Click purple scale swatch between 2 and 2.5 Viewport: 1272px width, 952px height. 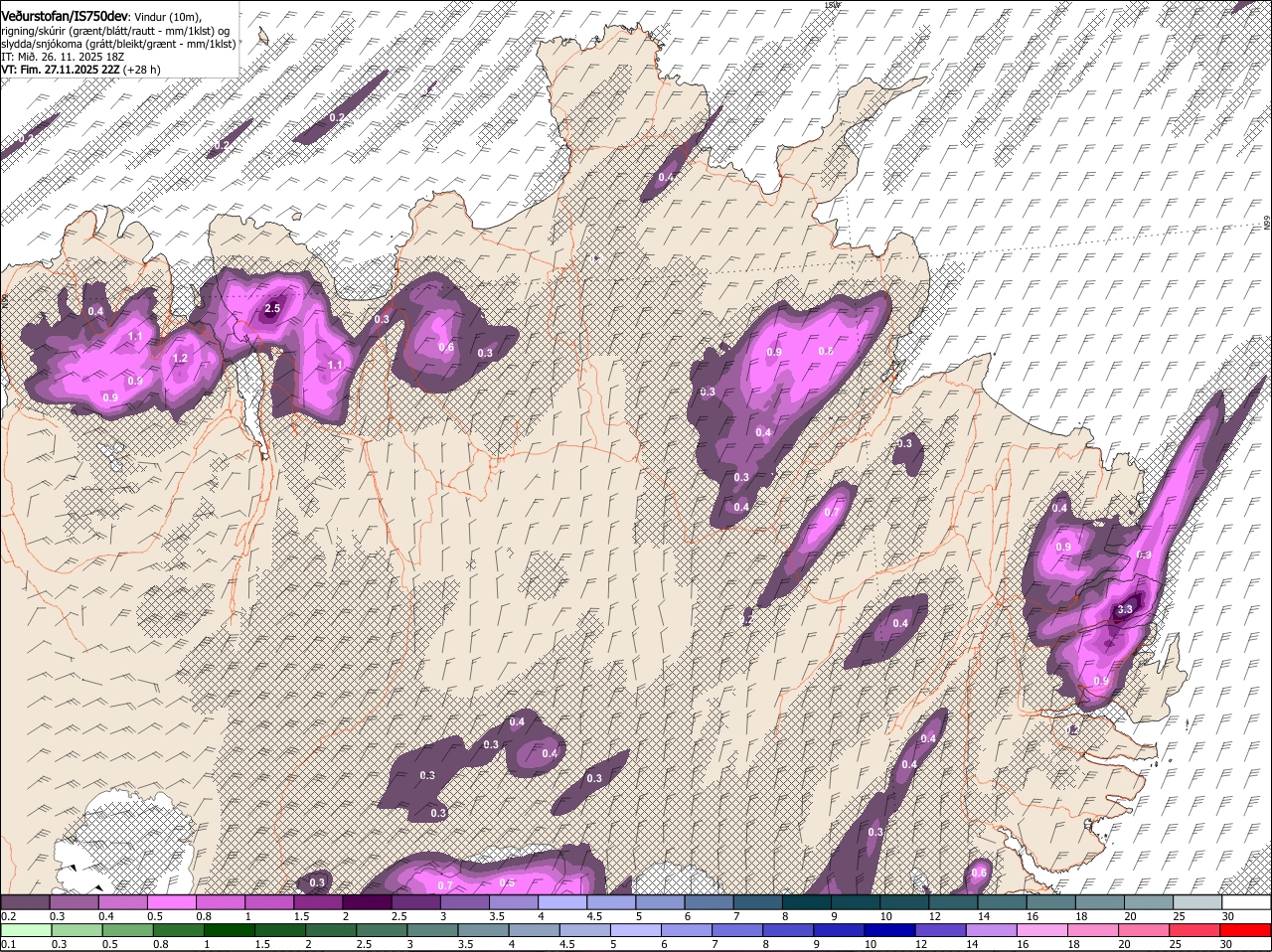[367, 902]
